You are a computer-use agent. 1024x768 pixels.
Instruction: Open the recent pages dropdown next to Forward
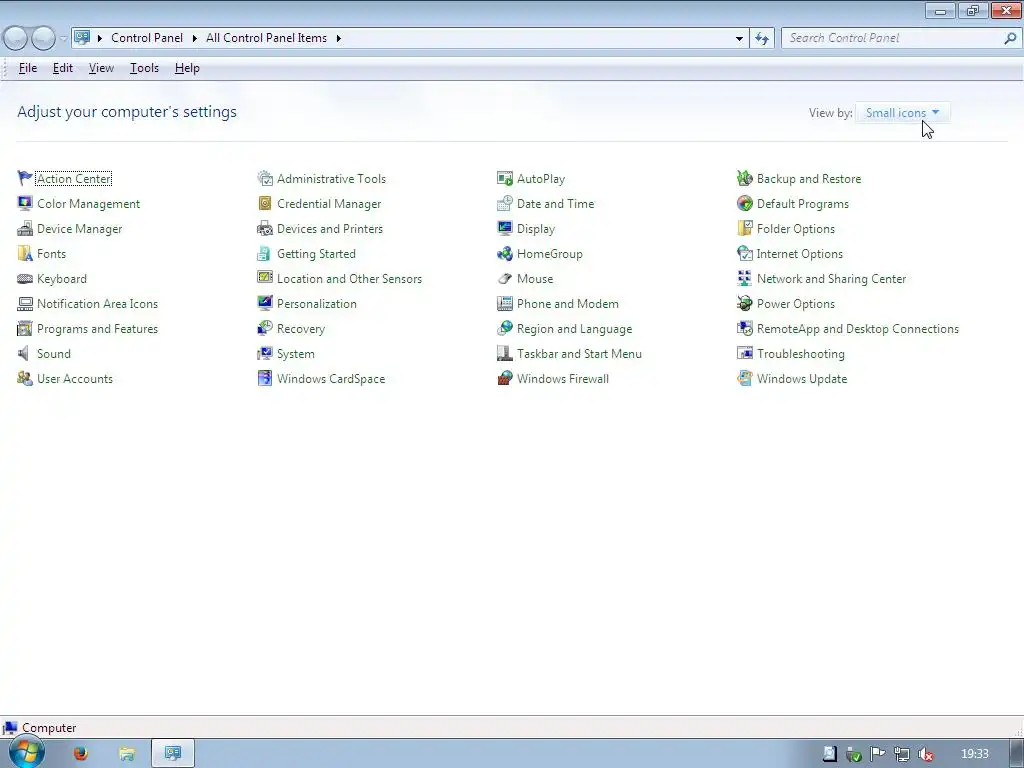(x=63, y=39)
